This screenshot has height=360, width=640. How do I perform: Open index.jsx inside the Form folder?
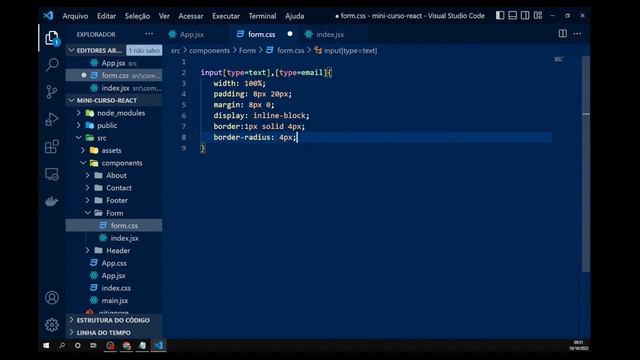(x=114, y=238)
